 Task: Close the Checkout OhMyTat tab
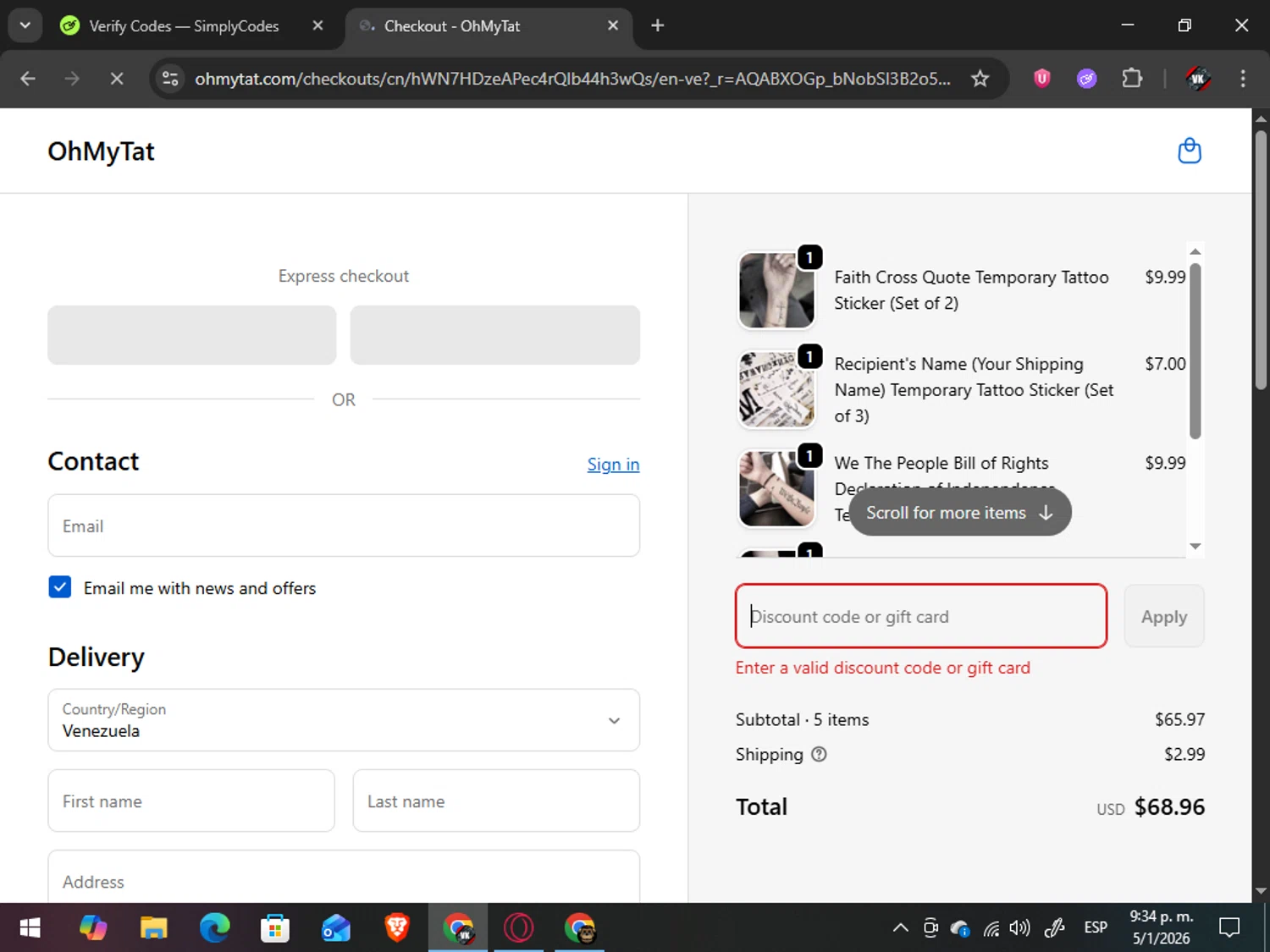[x=613, y=25]
